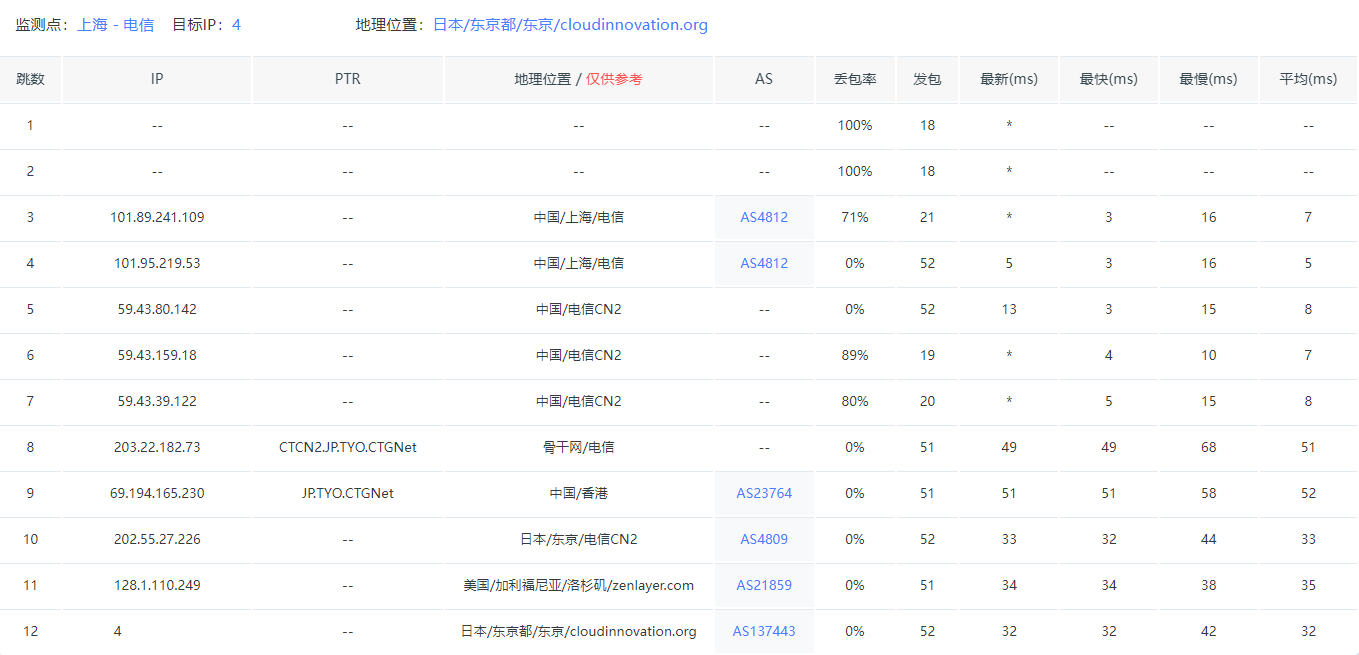Select the 发包 column header

927,79
